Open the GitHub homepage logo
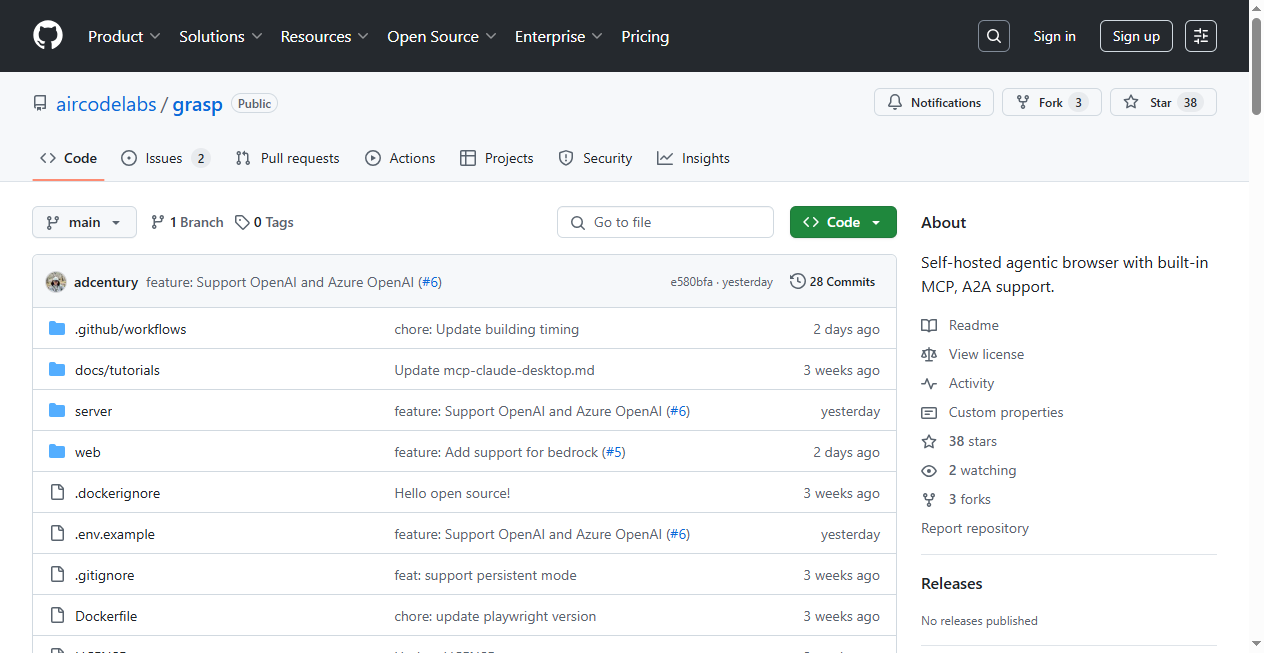 [x=48, y=36]
